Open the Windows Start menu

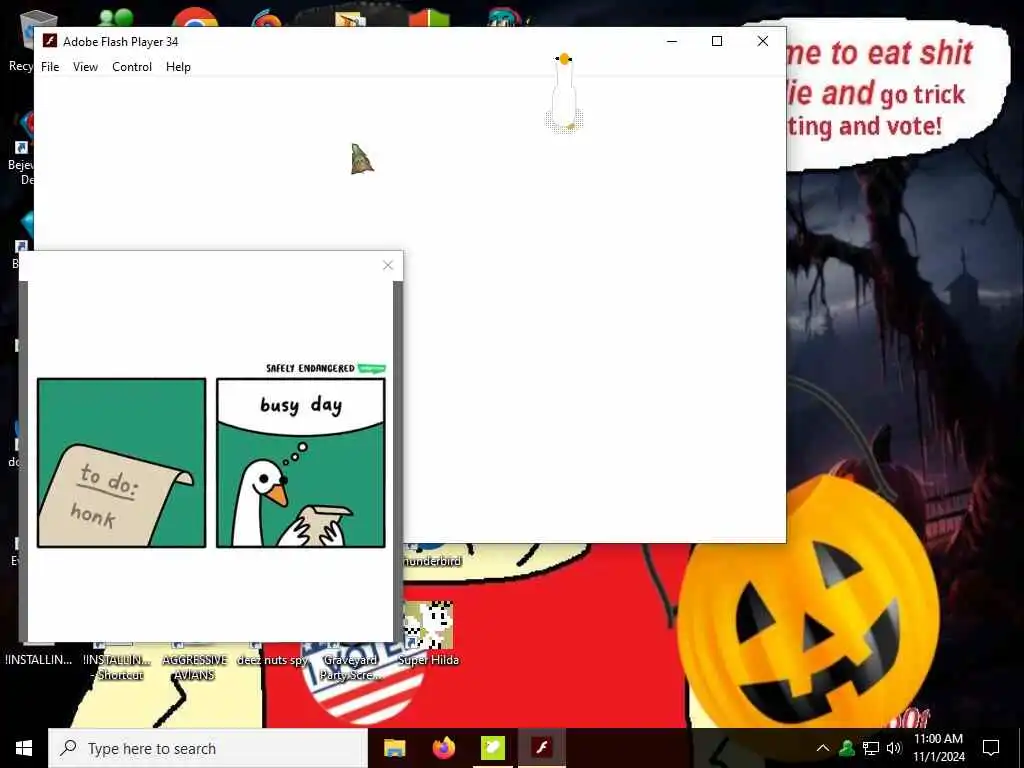click(x=24, y=748)
